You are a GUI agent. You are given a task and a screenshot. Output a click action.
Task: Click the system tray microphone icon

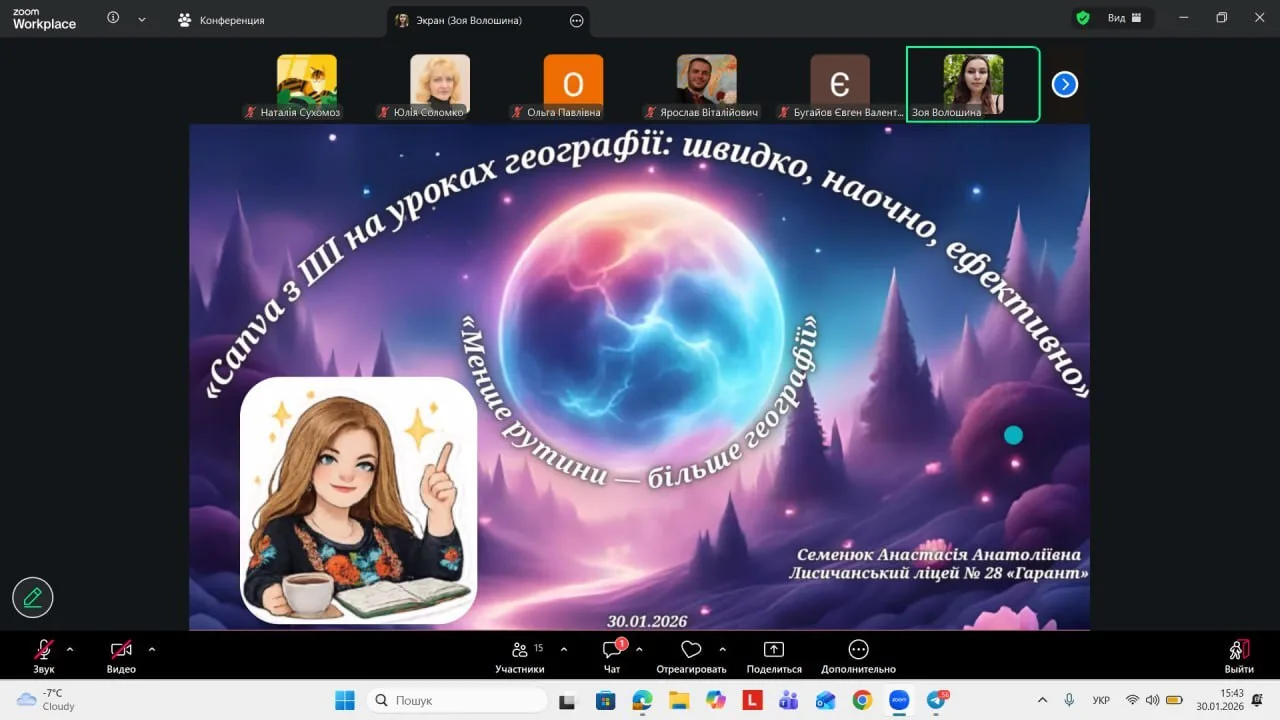[1069, 700]
